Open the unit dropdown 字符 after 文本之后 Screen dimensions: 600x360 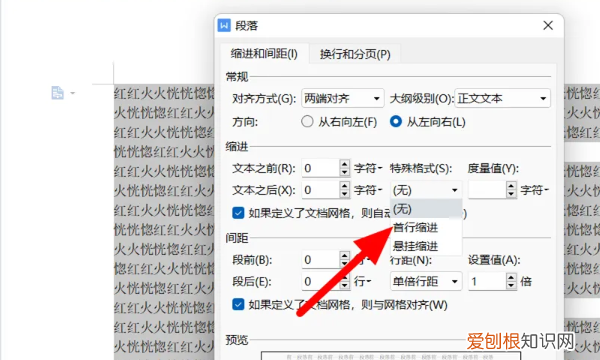[368, 190]
